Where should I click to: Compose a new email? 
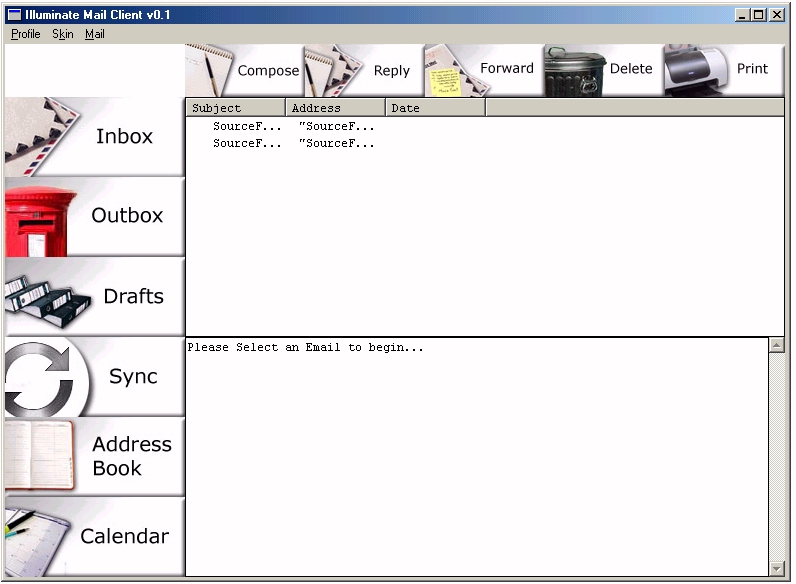coord(244,70)
